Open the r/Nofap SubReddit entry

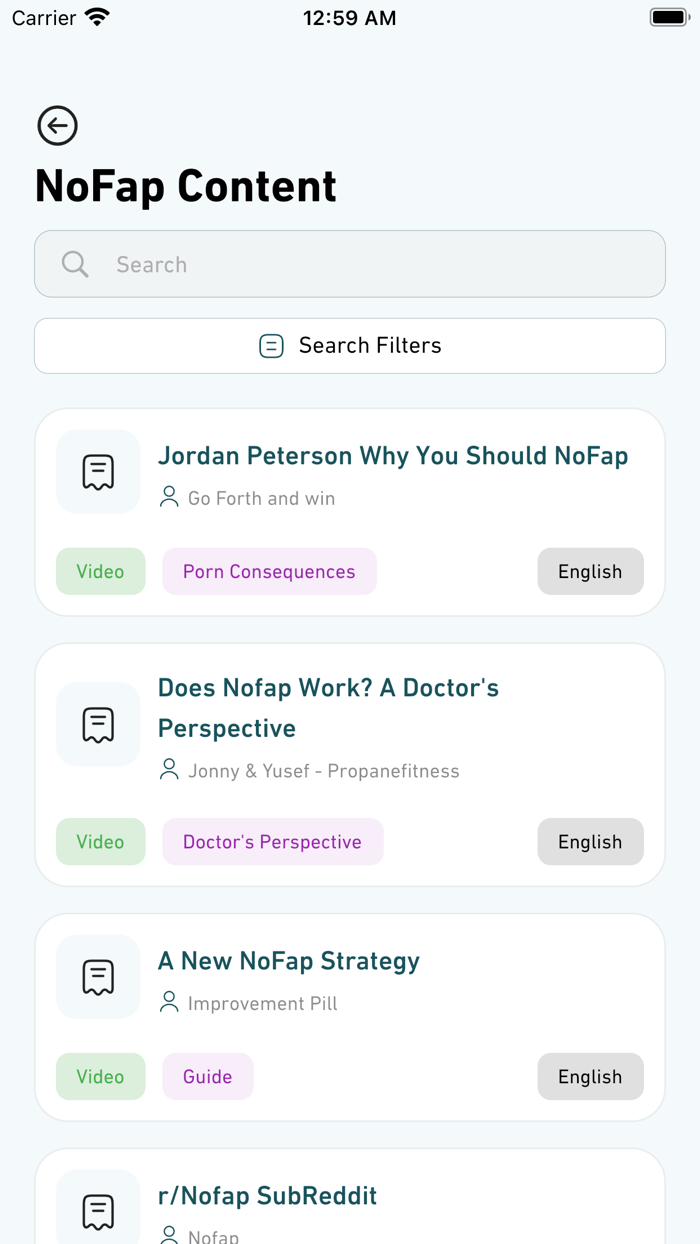(x=267, y=1195)
